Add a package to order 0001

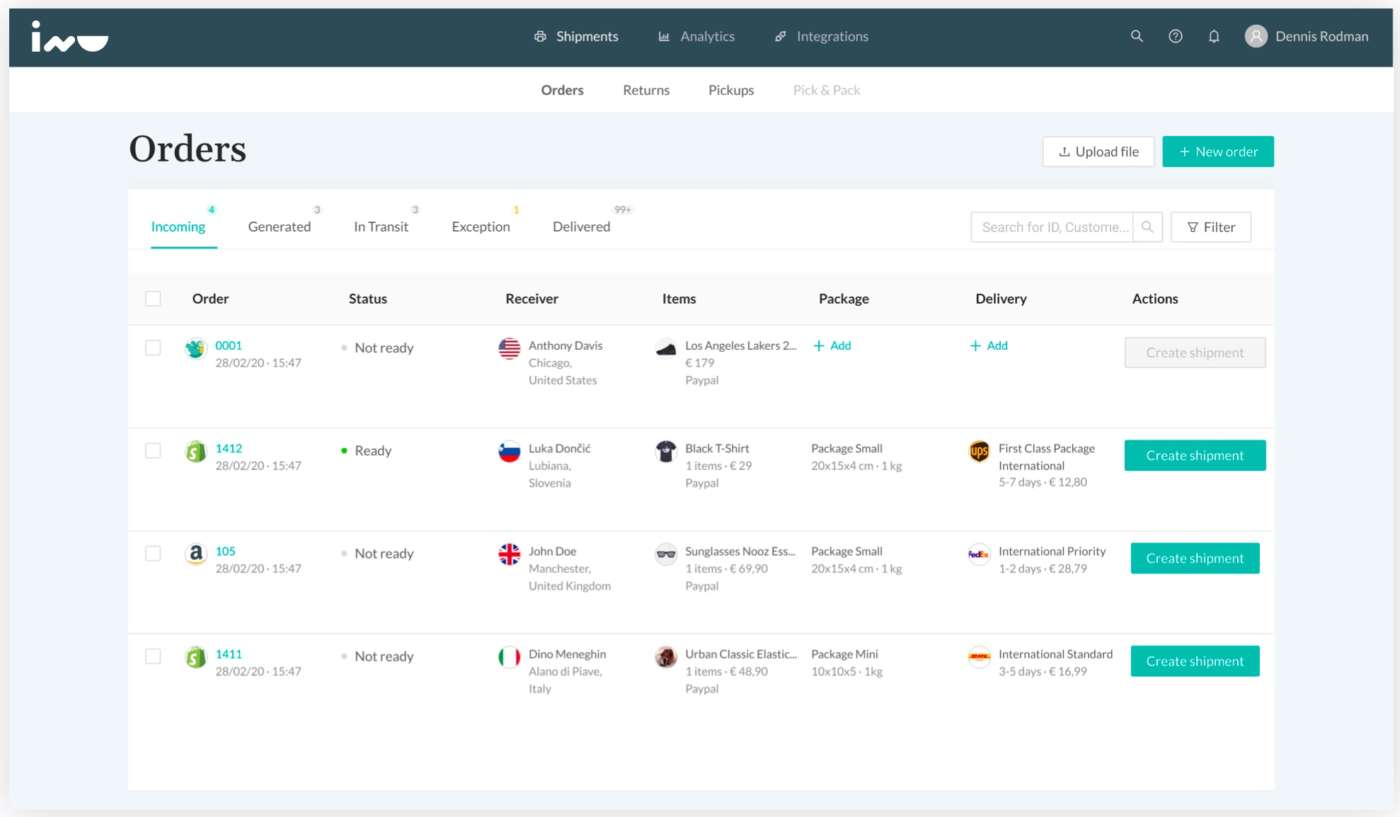(x=832, y=346)
